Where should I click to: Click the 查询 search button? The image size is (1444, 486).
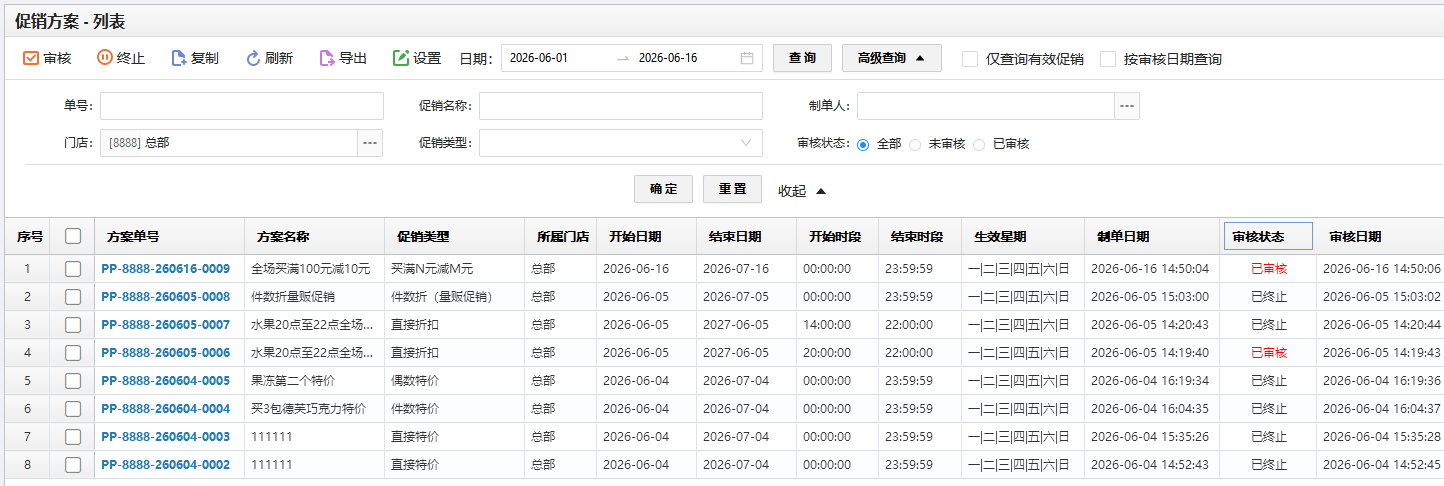(802, 58)
